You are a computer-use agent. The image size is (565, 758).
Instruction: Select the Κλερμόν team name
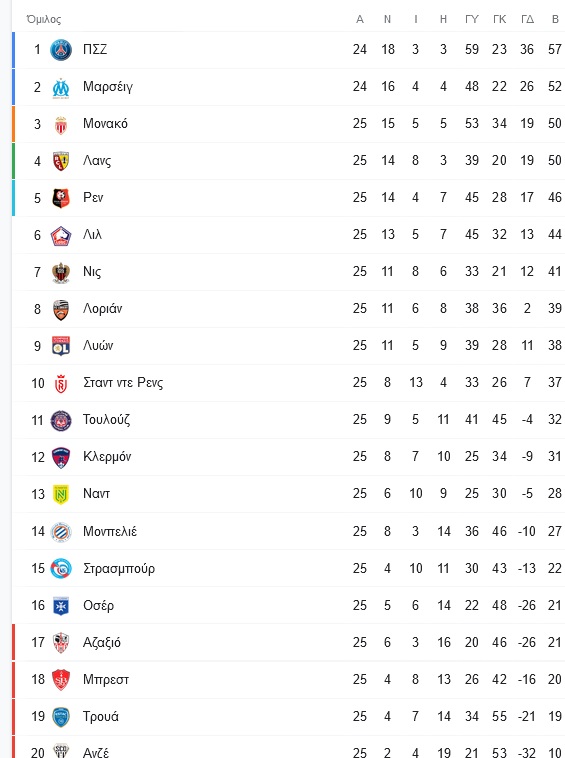point(107,457)
